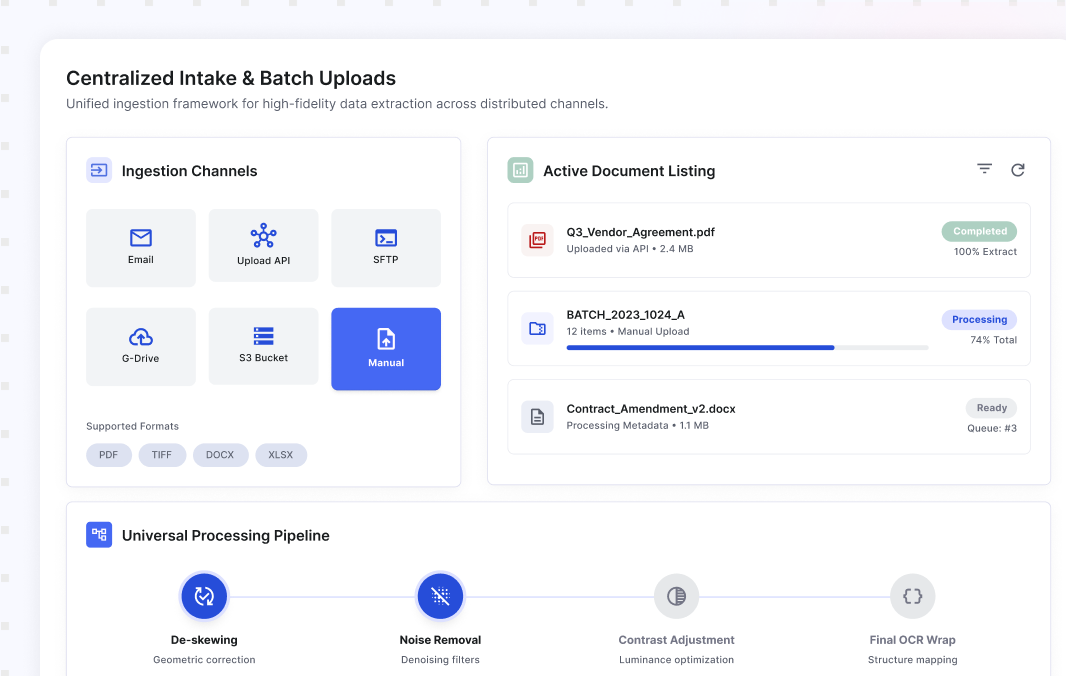Click the DOCX format chip

pyautogui.click(x=220, y=455)
